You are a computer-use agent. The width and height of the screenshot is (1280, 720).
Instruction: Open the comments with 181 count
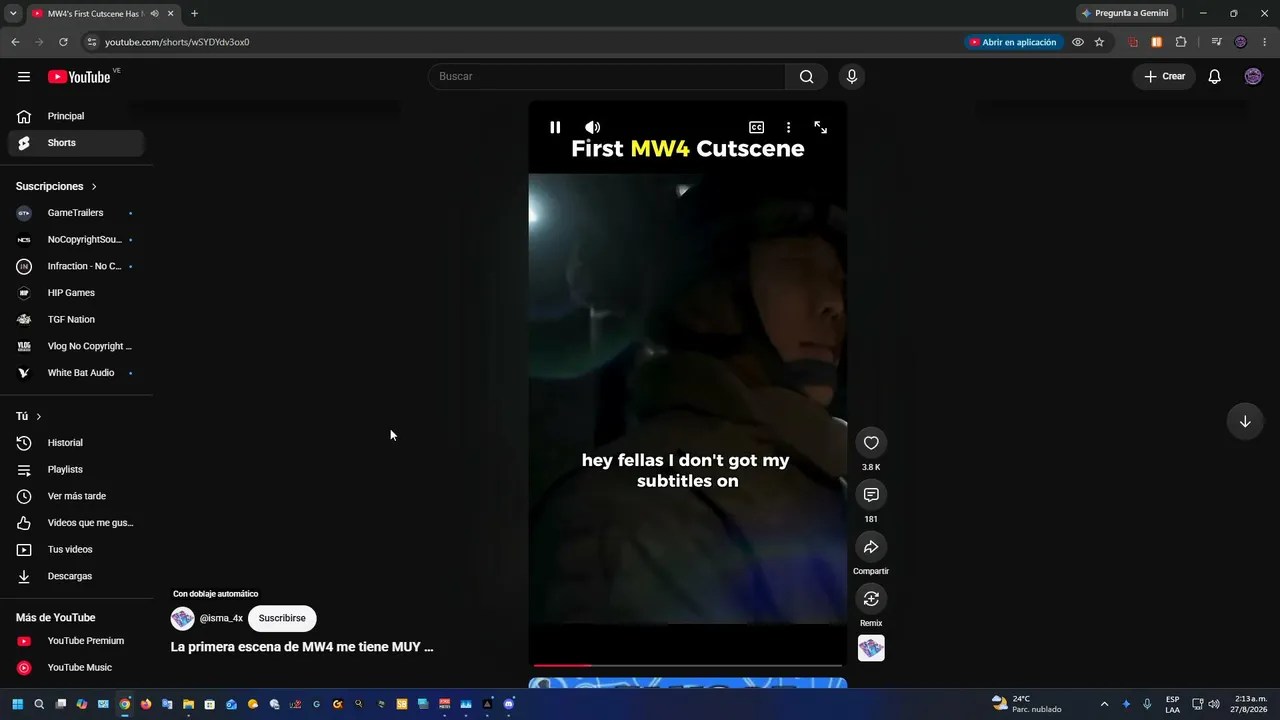pos(871,495)
